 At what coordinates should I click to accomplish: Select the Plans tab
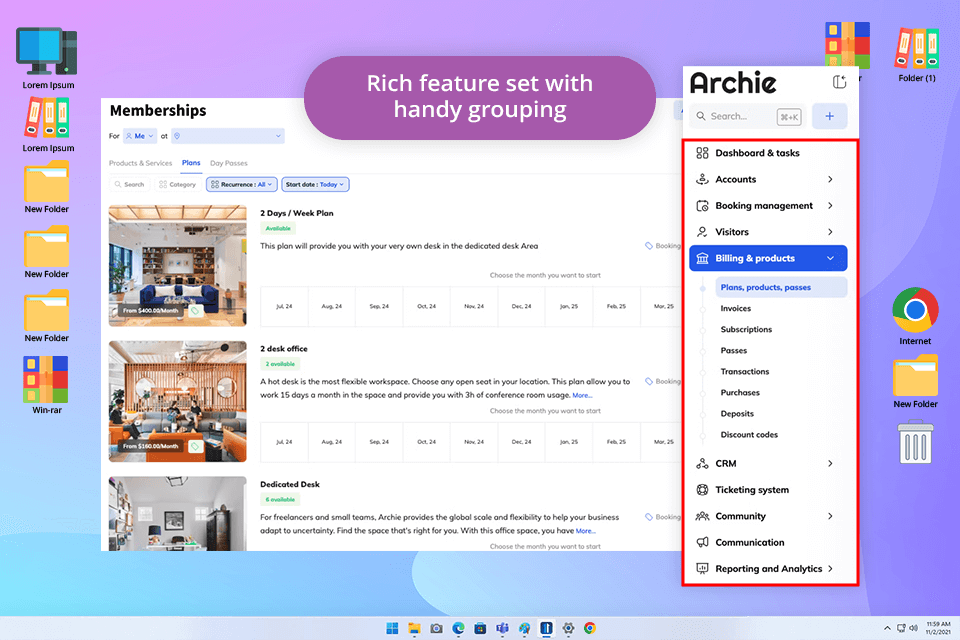coord(191,163)
